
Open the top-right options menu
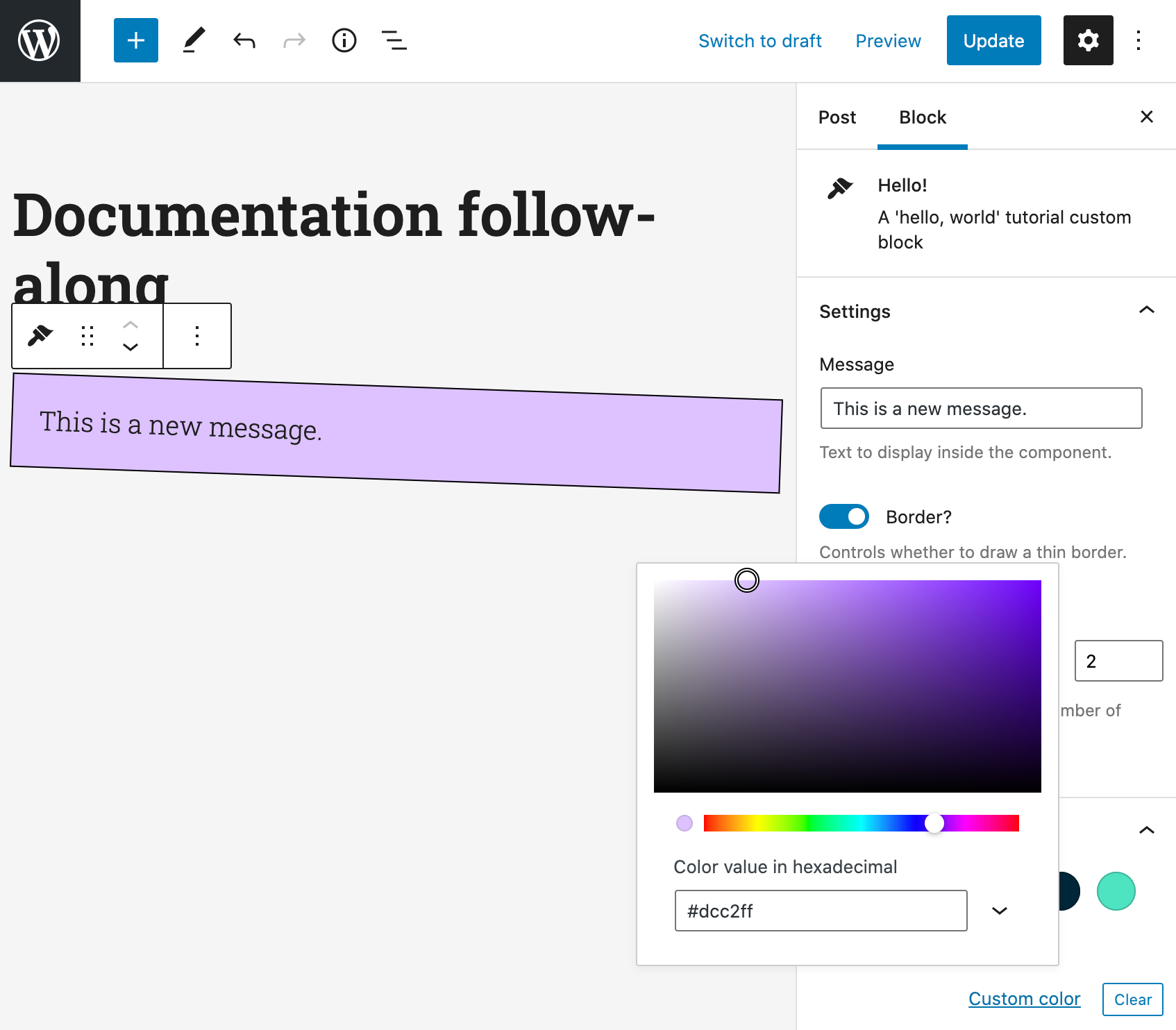(1139, 41)
